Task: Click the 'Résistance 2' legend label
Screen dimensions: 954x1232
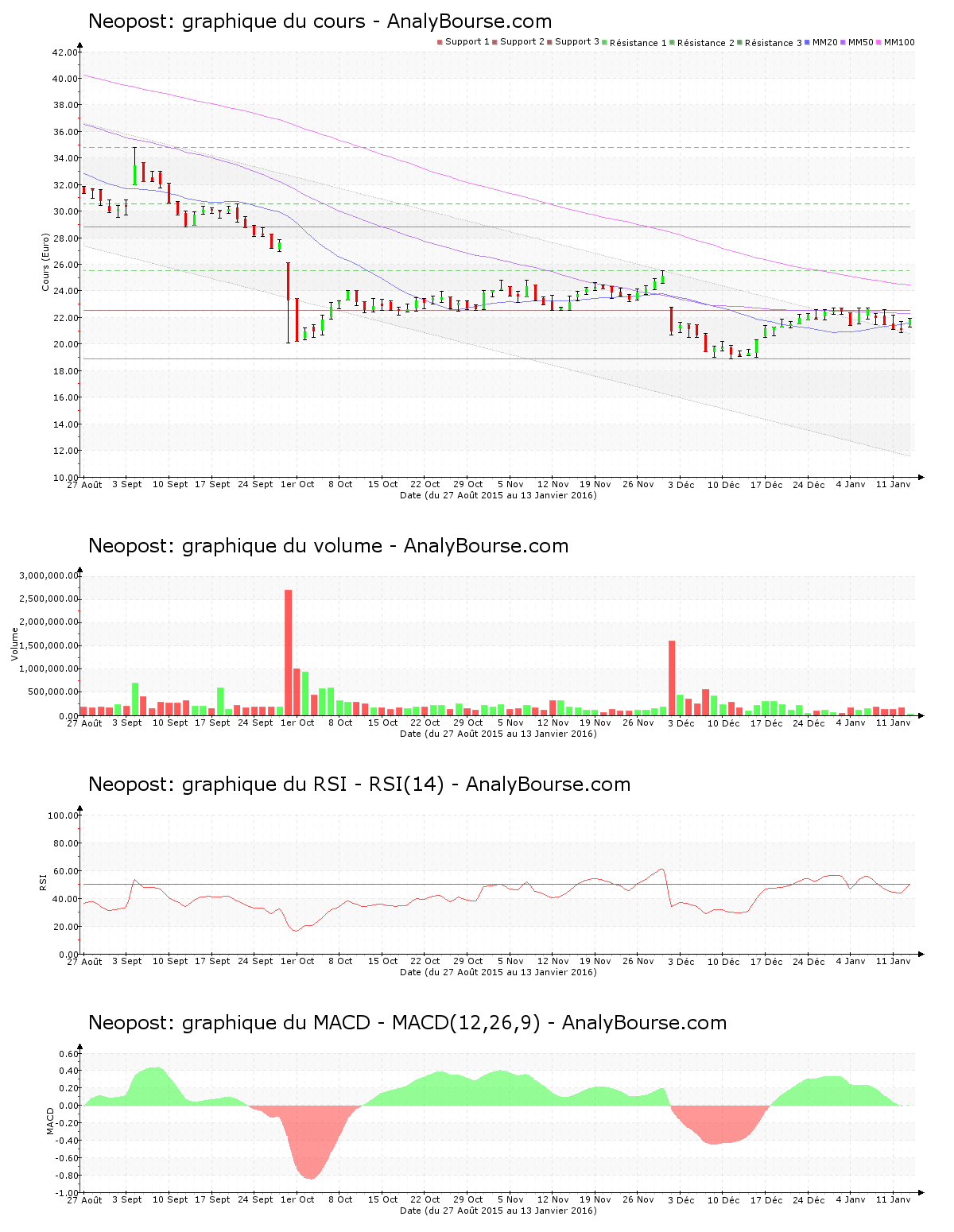Action: coord(706,43)
